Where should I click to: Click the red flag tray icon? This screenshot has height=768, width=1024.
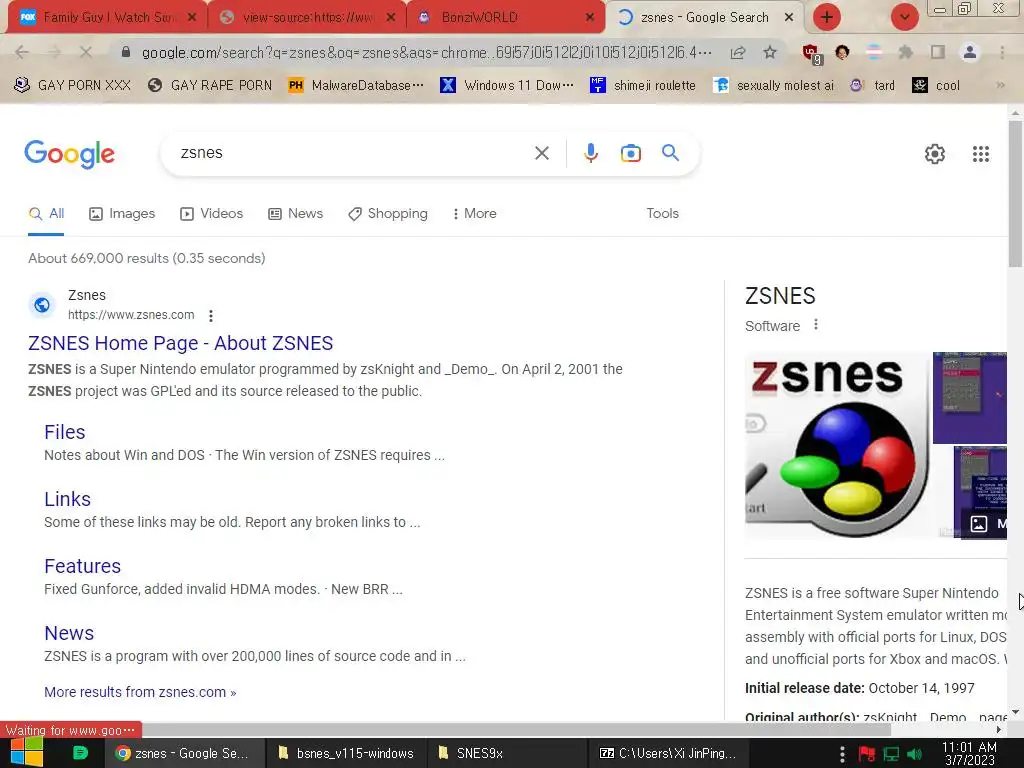point(867,754)
